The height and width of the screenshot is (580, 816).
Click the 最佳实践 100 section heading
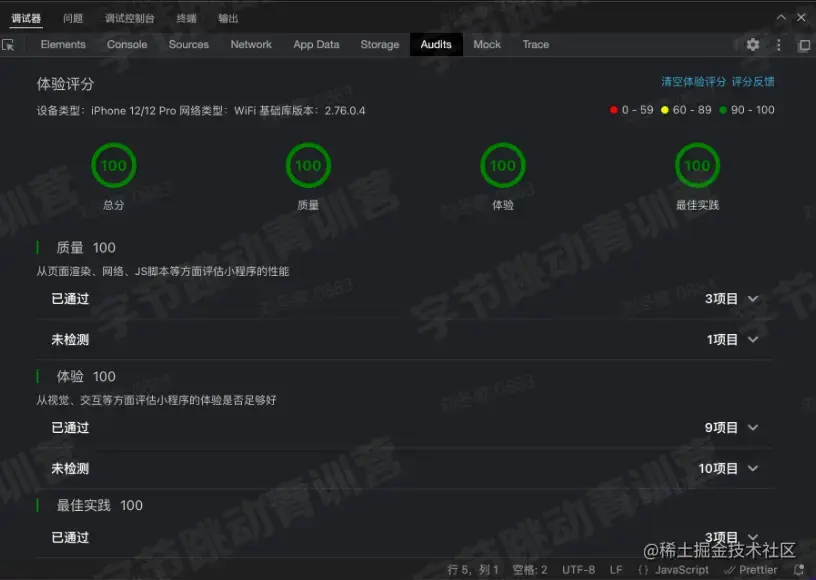coord(99,506)
